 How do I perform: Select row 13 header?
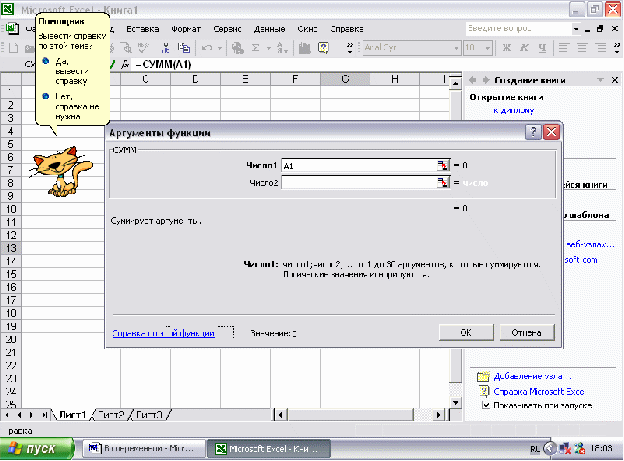coord(11,248)
